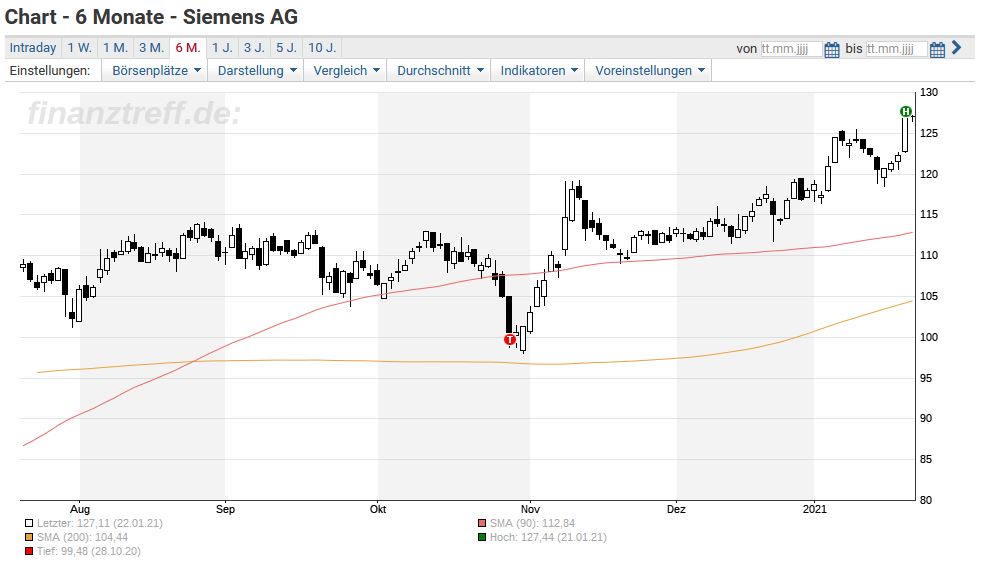The width and height of the screenshot is (981, 565).
Task: Click the 100 y-axis price label
Action: coord(928,337)
